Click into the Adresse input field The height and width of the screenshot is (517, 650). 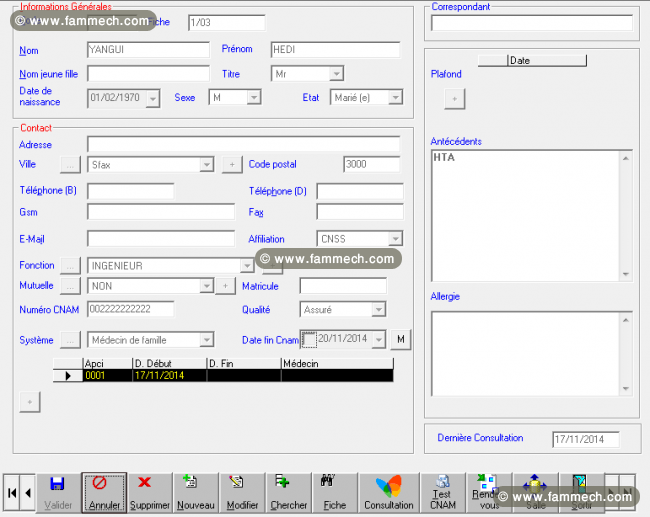pos(244,144)
